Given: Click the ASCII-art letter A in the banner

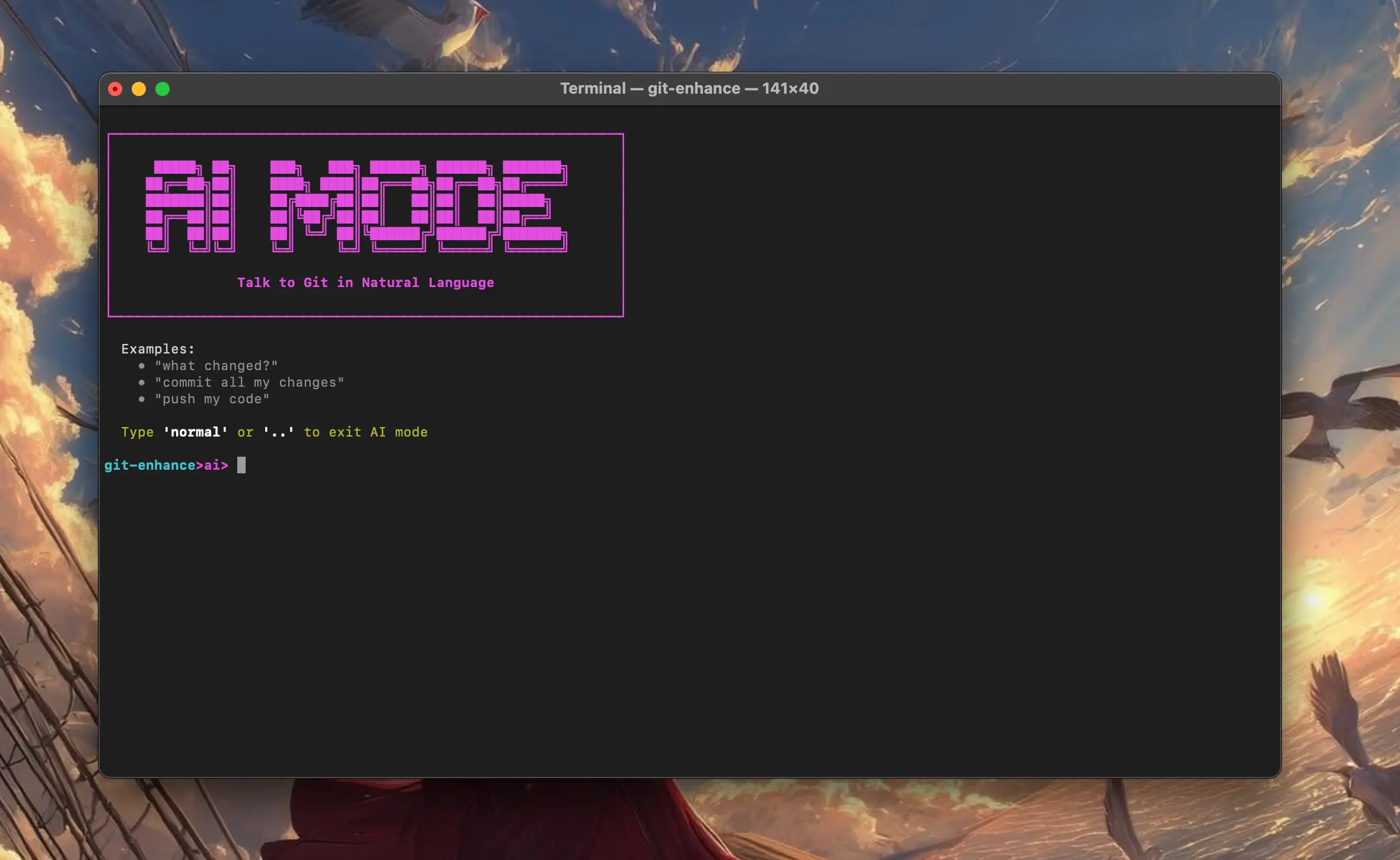Looking at the screenshot, I should (x=175, y=202).
